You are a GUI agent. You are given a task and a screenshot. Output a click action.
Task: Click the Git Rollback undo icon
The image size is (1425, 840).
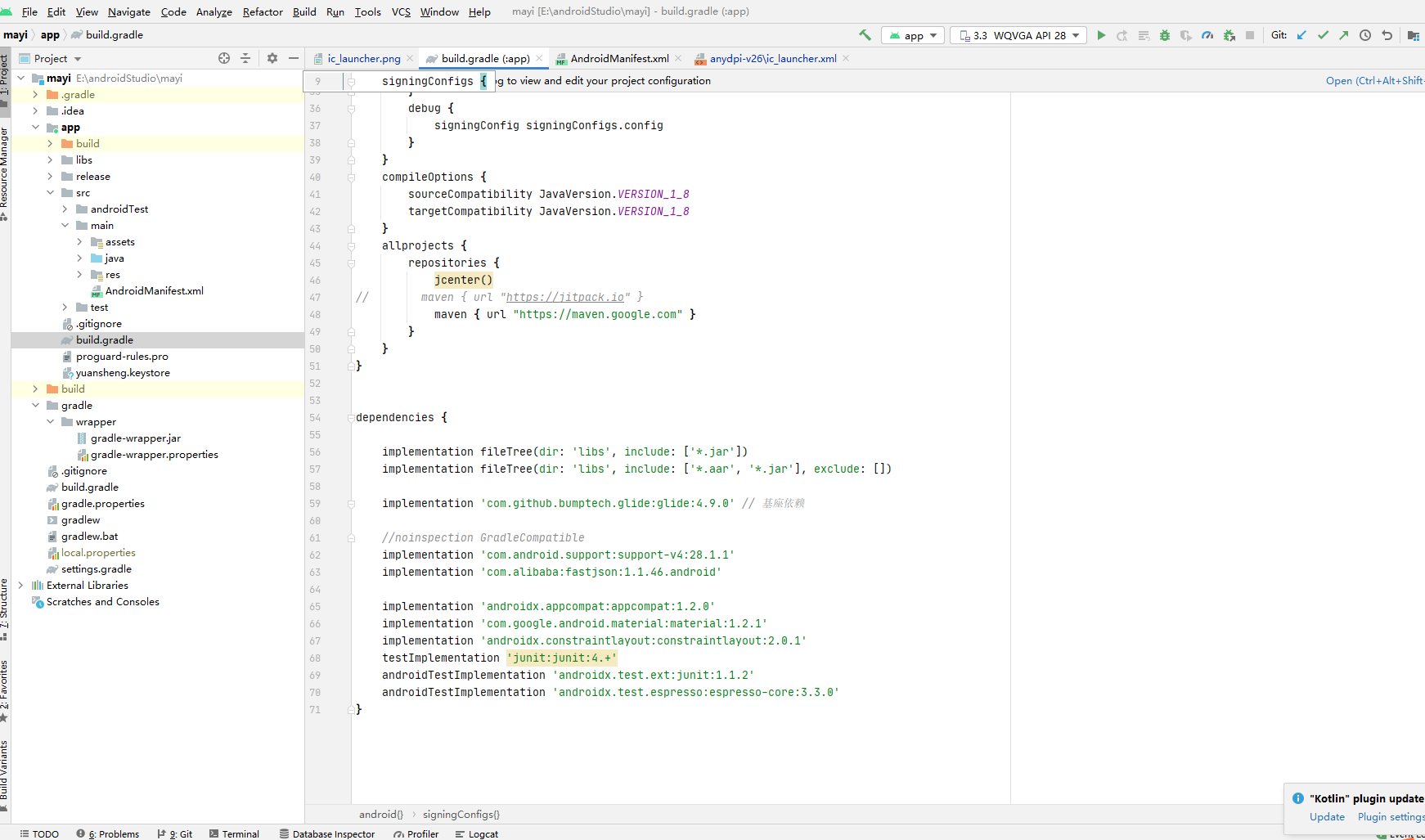[x=1387, y=35]
